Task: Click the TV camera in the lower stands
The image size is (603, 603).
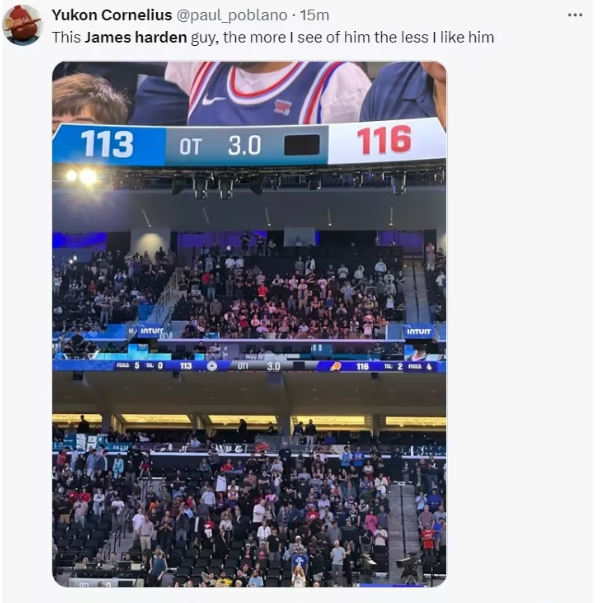Action: click(408, 563)
